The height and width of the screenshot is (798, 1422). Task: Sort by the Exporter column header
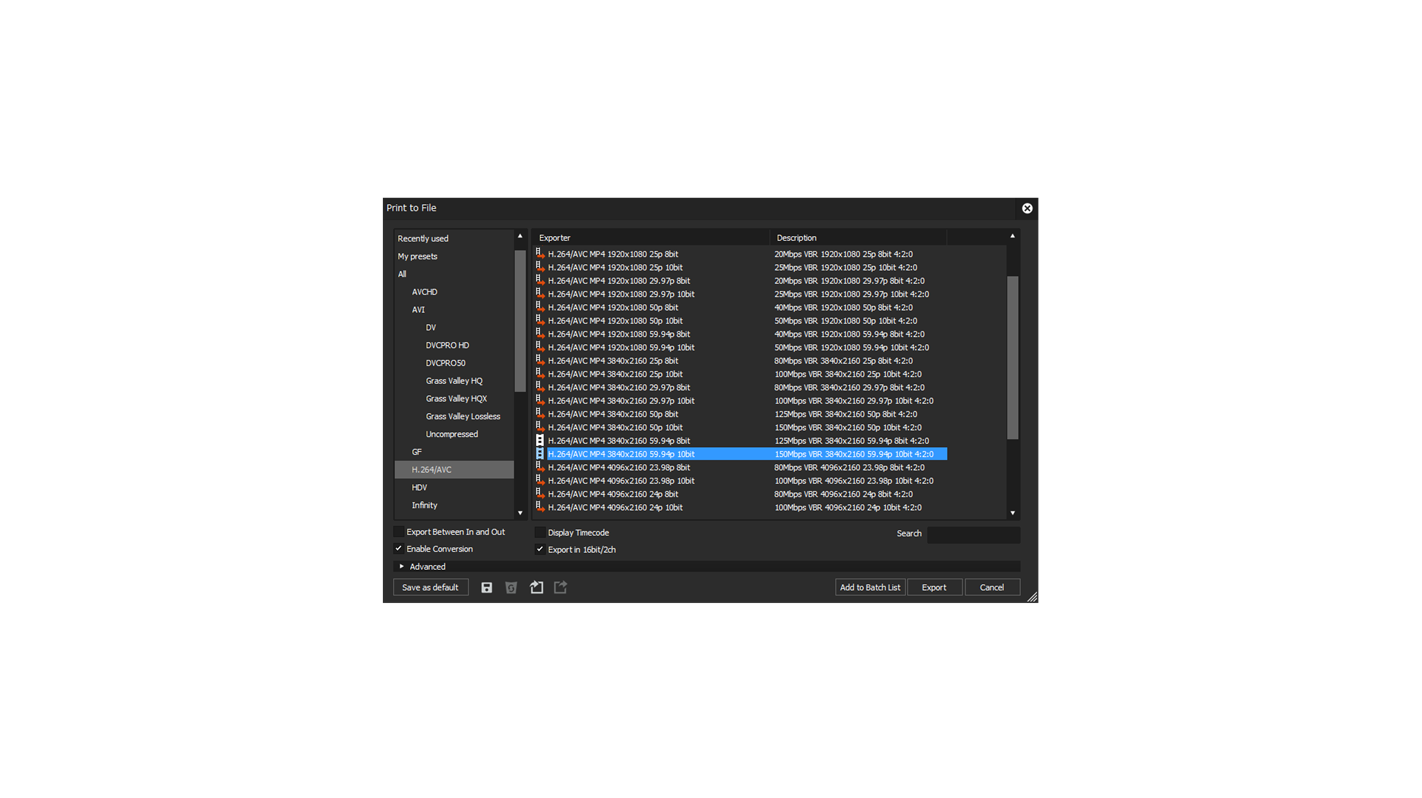(x=651, y=238)
